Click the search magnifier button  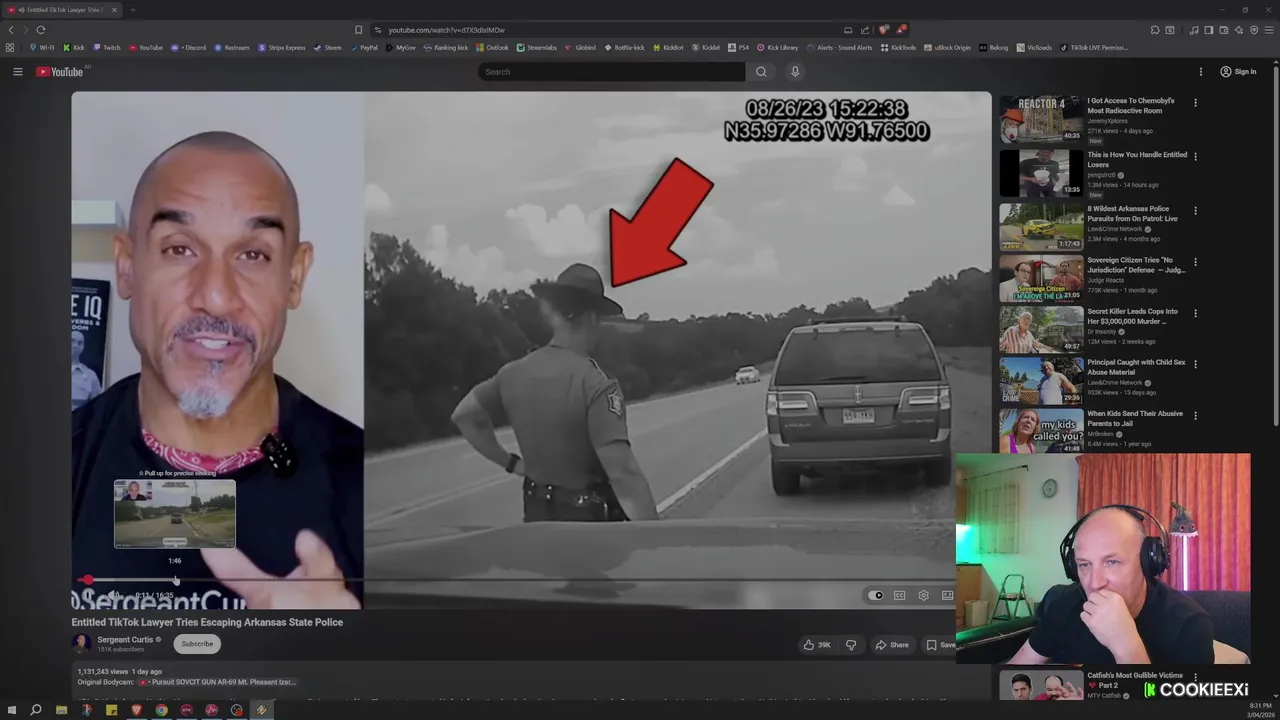tap(761, 72)
